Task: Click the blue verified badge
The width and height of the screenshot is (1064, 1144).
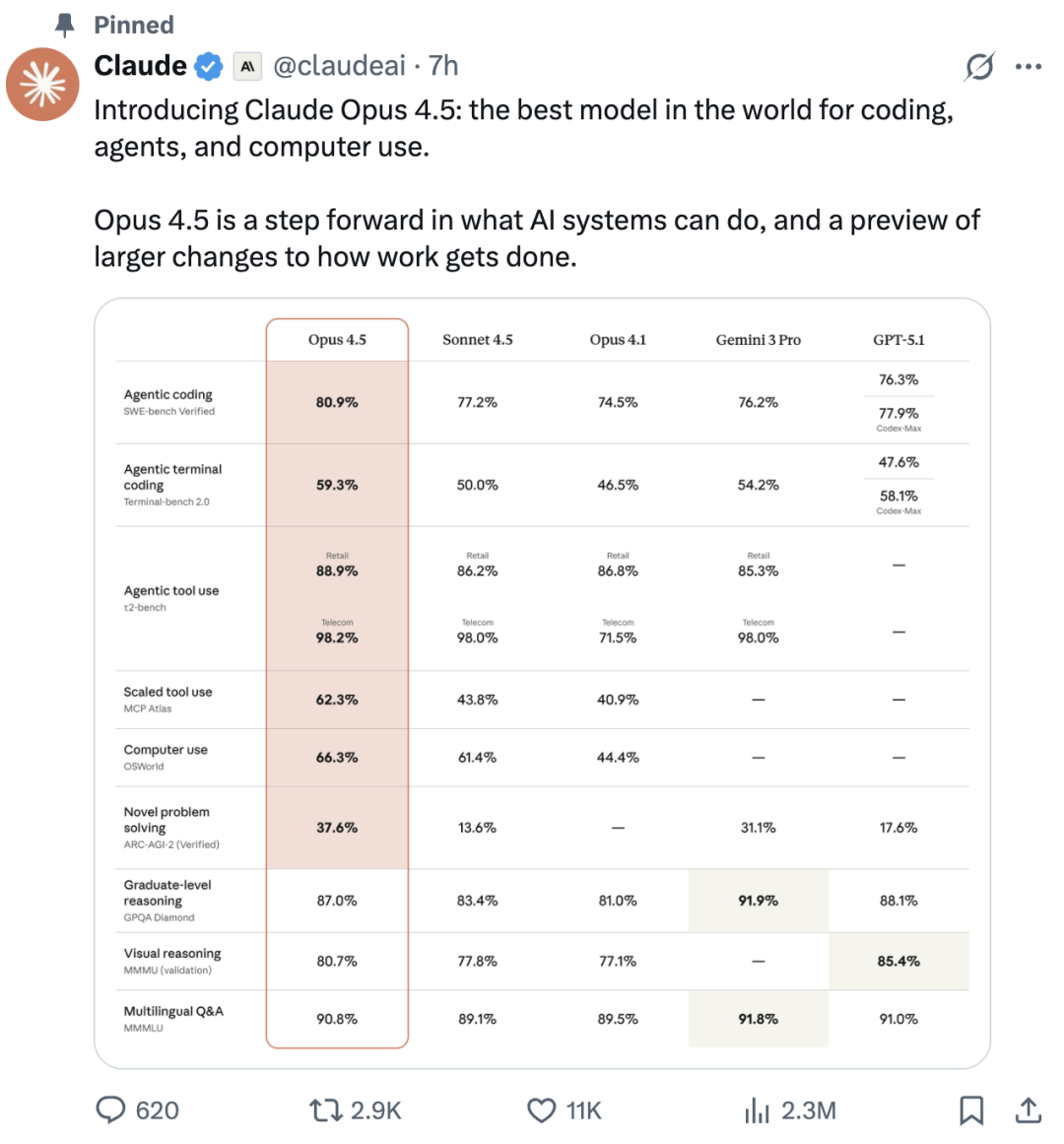Action: coord(208,66)
